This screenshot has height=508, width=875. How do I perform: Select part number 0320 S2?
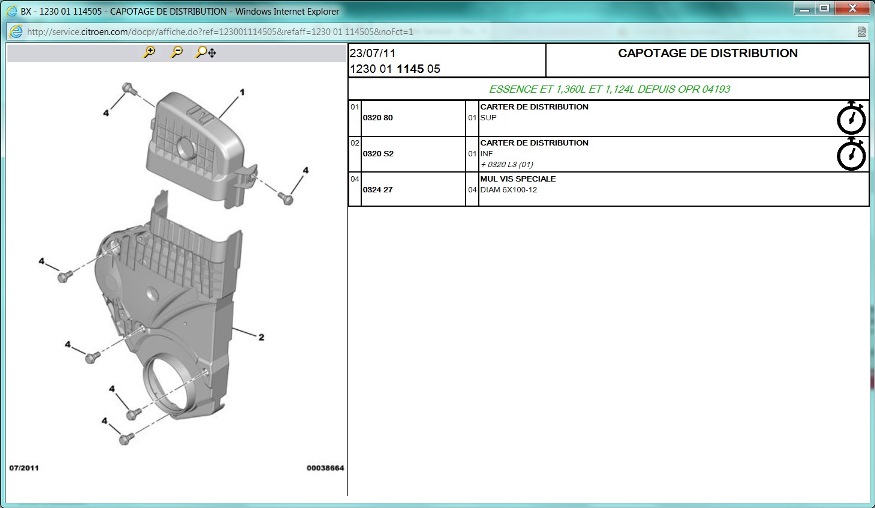(378, 154)
